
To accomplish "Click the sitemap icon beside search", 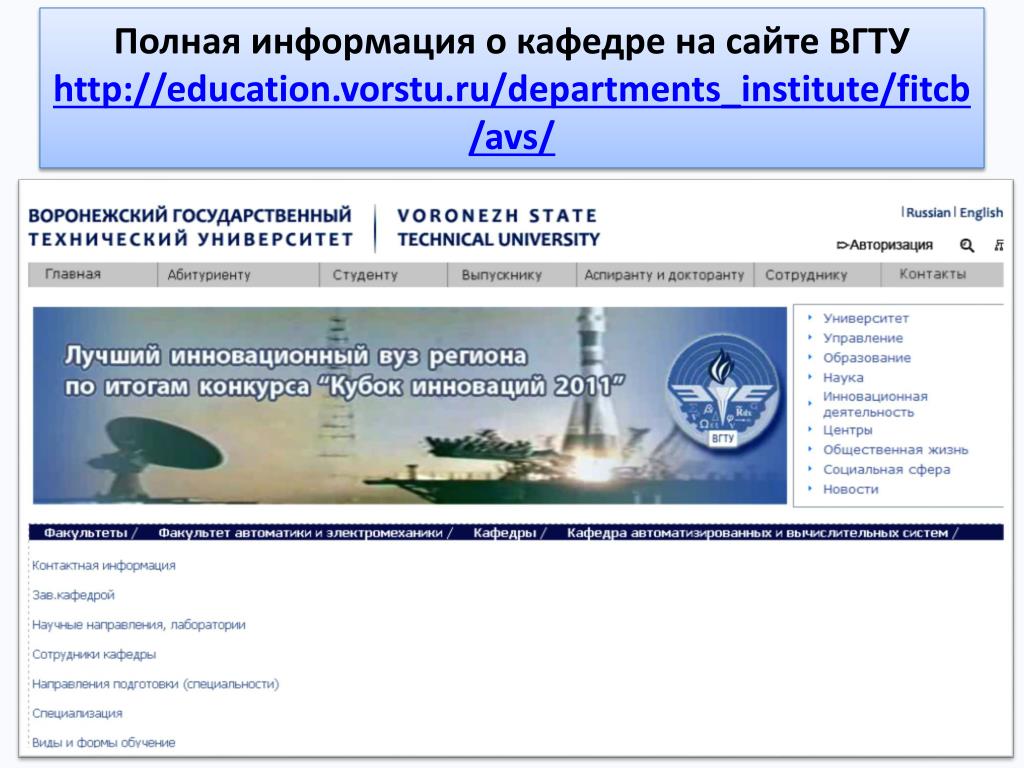I will (x=999, y=246).
